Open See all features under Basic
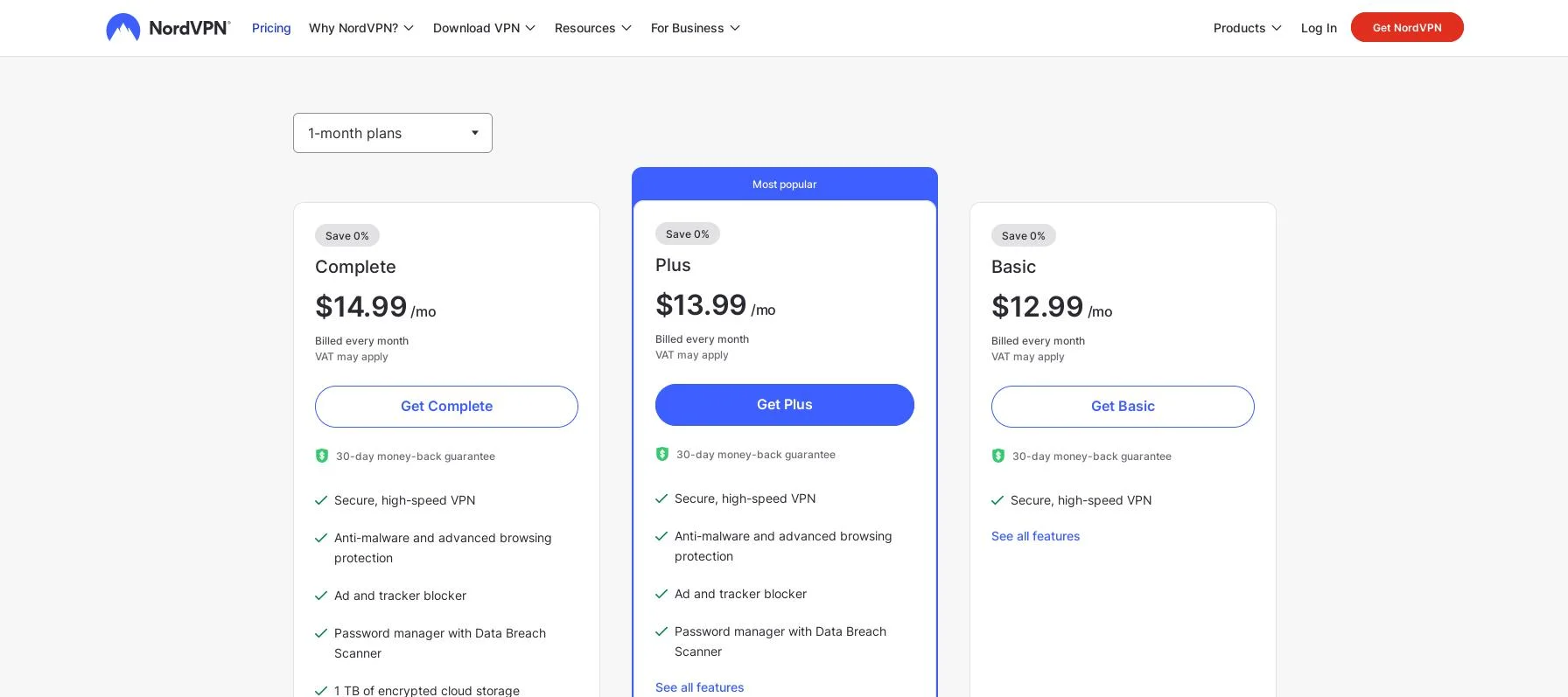The image size is (1568, 697). (x=1035, y=536)
